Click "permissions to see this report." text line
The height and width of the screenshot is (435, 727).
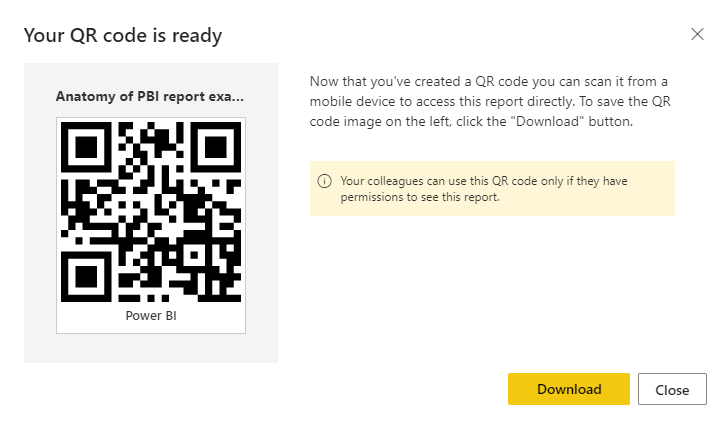(420, 197)
